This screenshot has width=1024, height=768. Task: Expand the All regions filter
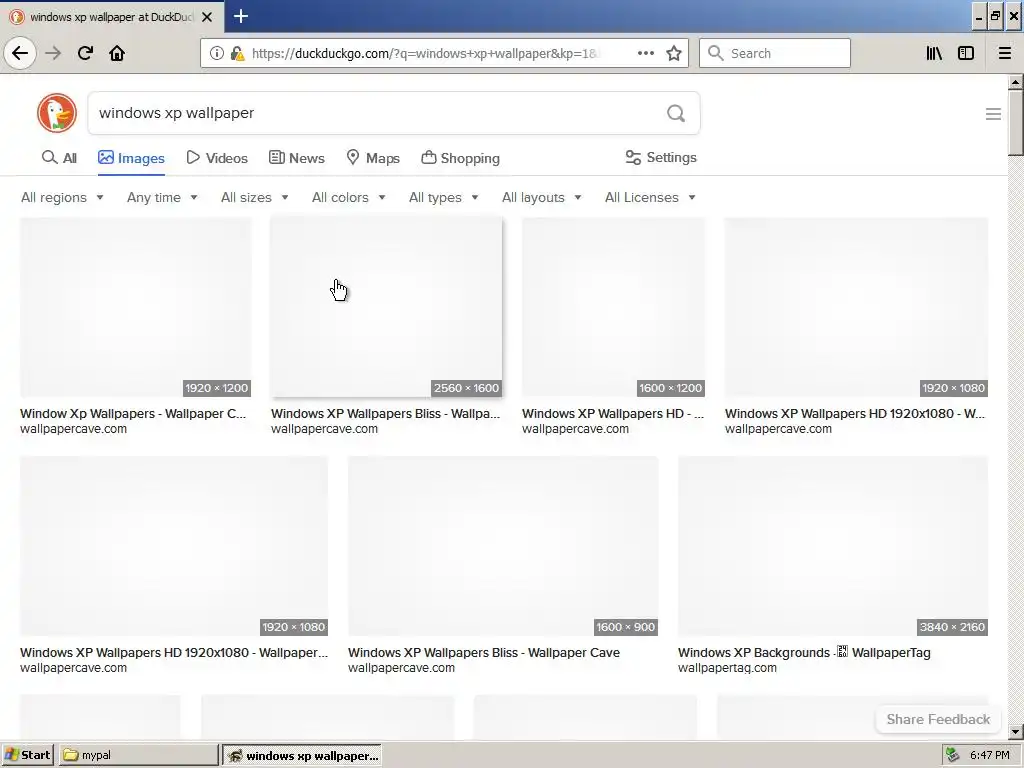62,197
